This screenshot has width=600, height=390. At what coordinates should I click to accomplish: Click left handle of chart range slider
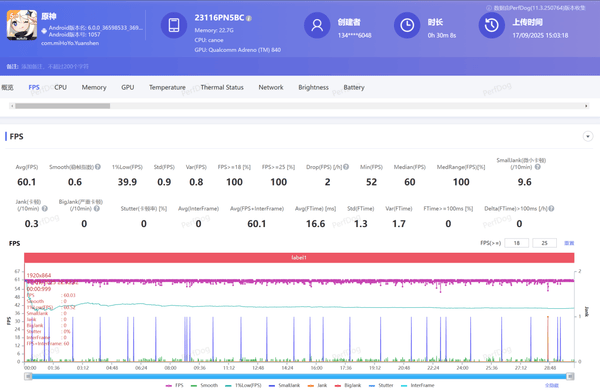click(28, 377)
